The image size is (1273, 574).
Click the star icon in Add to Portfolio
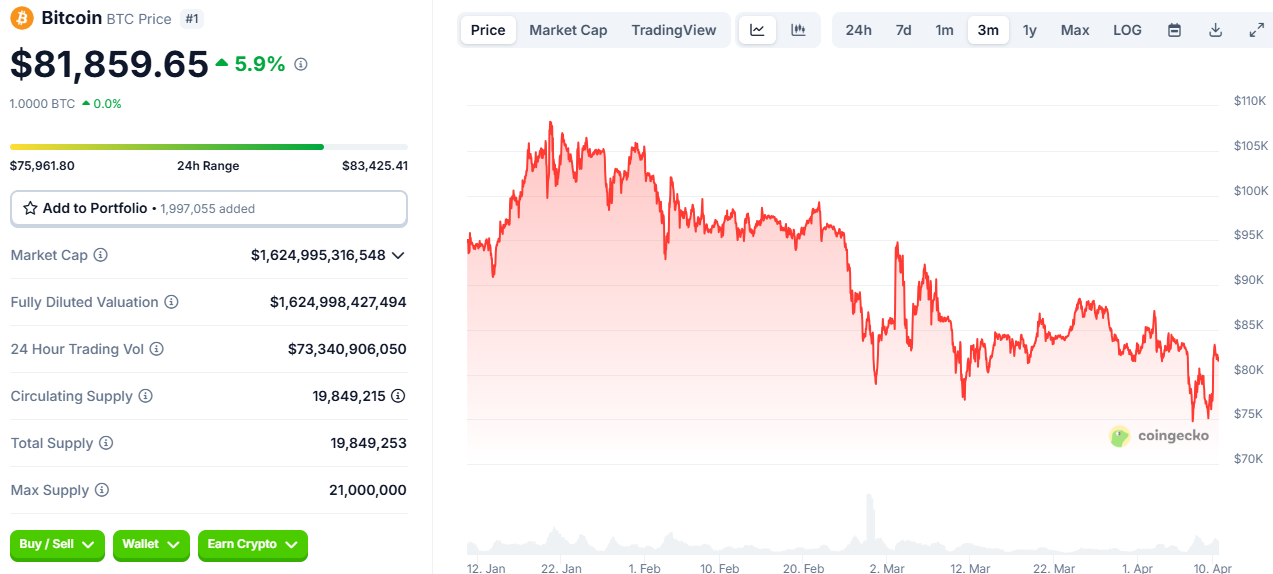30,208
